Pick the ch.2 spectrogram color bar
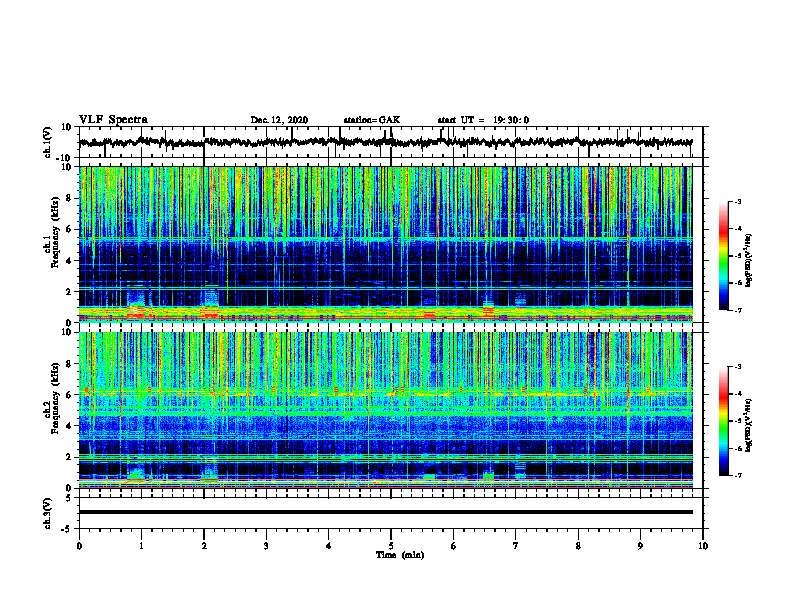792x612 pixels. pos(723,421)
